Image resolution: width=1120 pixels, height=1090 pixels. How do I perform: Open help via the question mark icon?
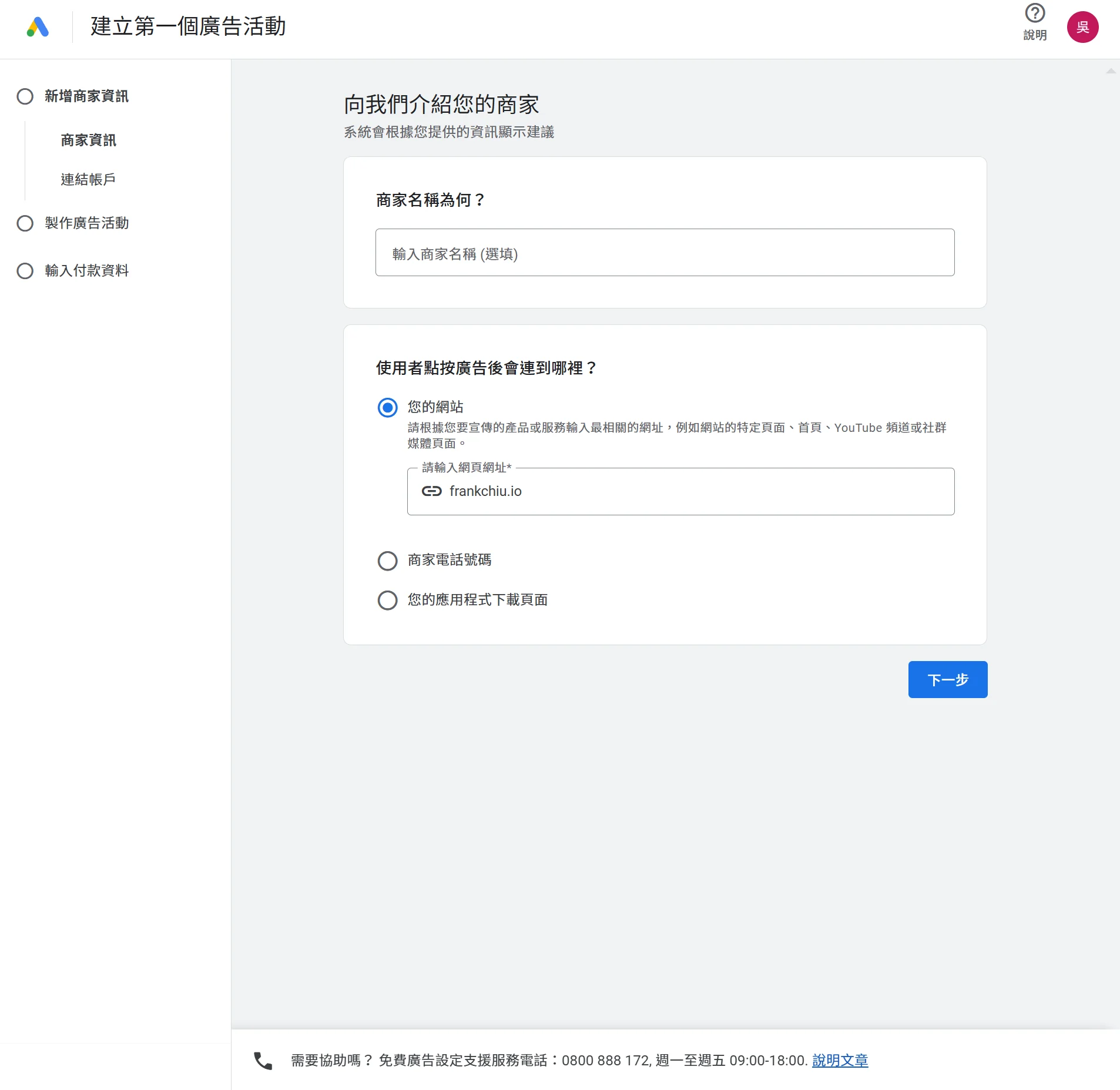(x=1034, y=14)
